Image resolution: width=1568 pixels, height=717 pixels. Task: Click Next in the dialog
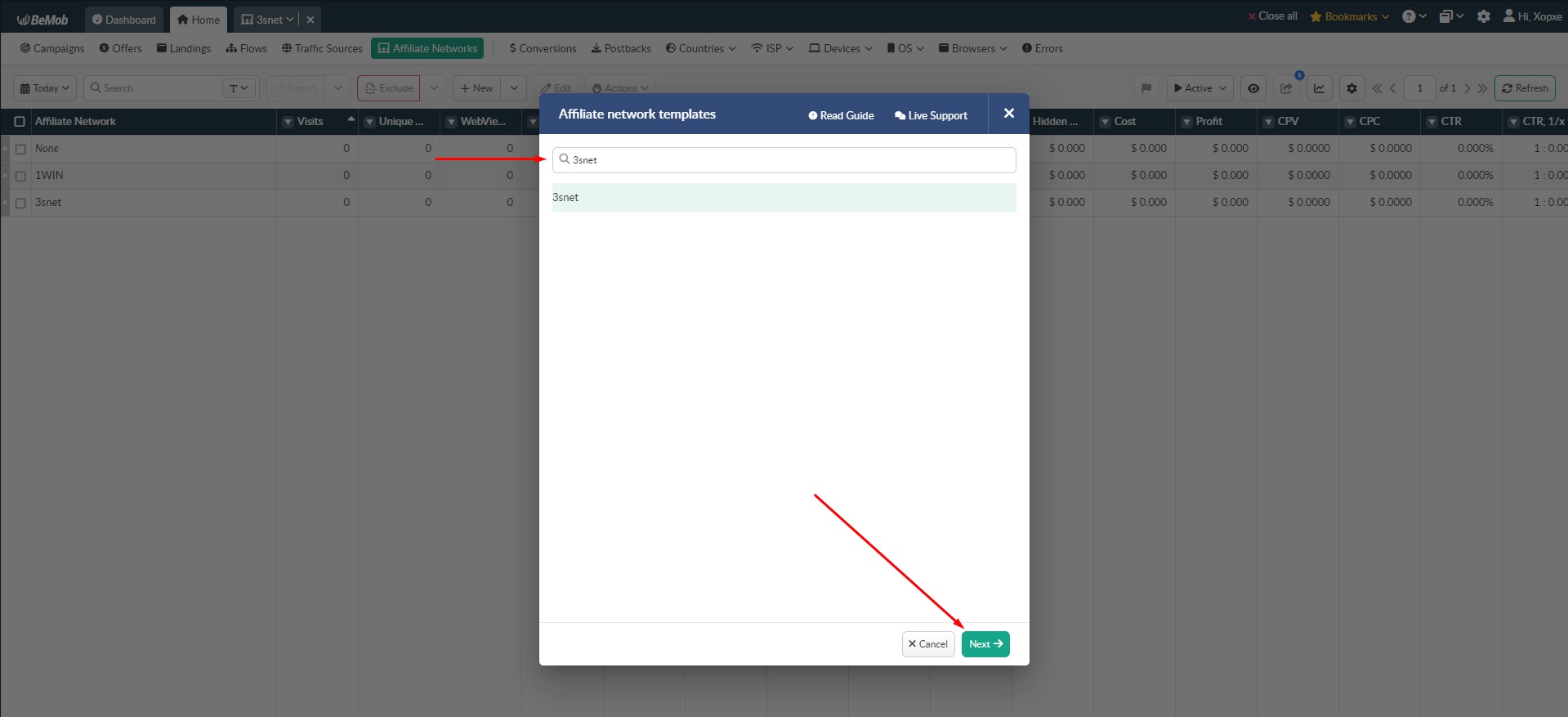[x=985, y=644]
